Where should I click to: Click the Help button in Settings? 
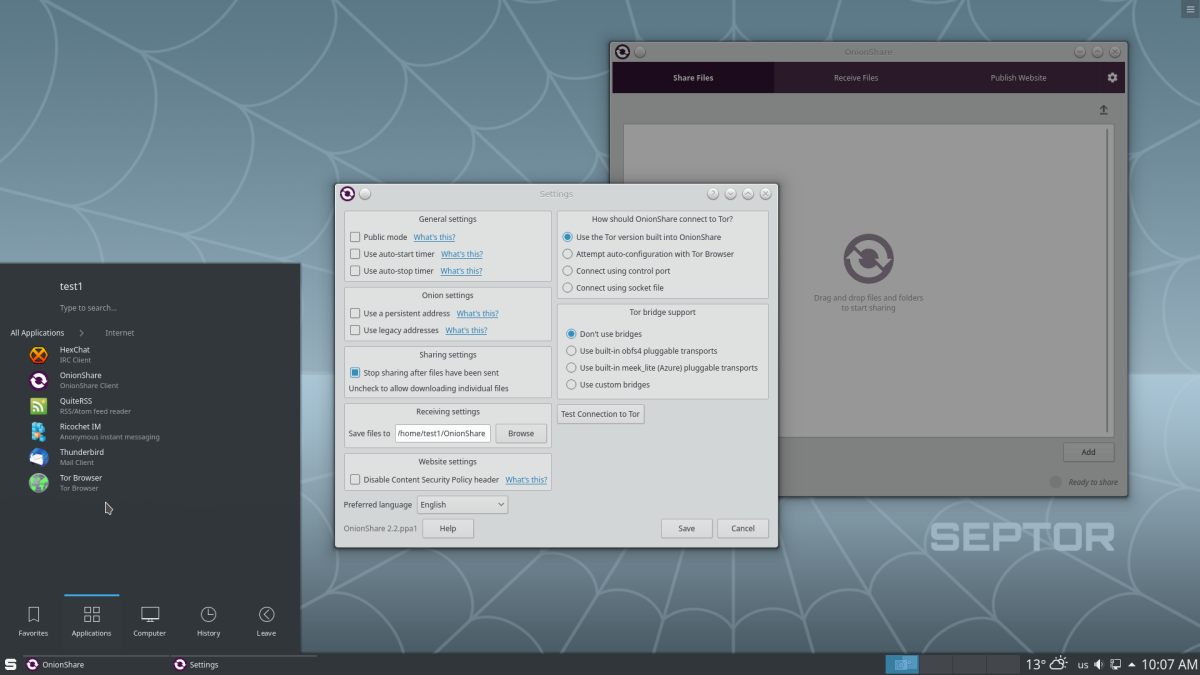pyautogui.click(x=448, y=528)
